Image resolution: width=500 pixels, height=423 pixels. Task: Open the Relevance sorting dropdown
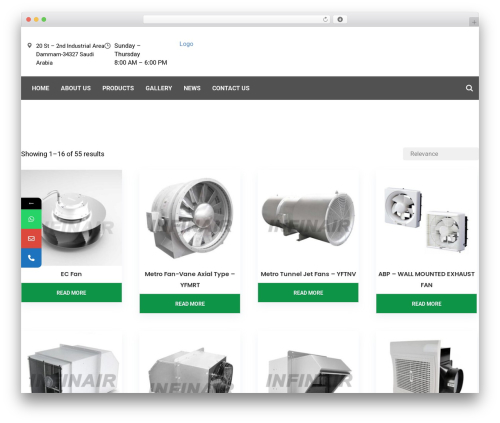tap(440, 154)
